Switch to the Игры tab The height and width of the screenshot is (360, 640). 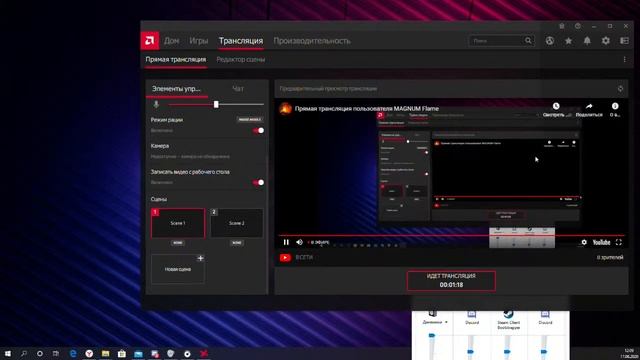click(x=199, y=41)
